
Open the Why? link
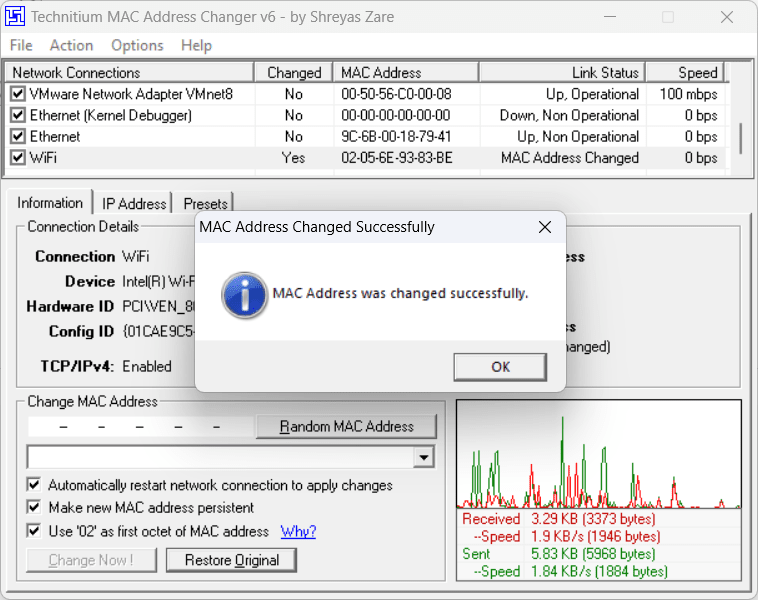pos(298,531)
